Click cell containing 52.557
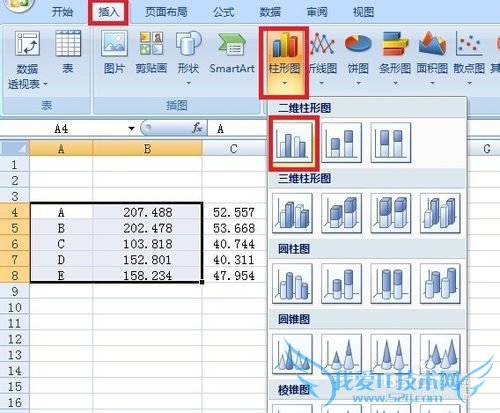This screenshot has width=500, height=413. coord(234,212)
